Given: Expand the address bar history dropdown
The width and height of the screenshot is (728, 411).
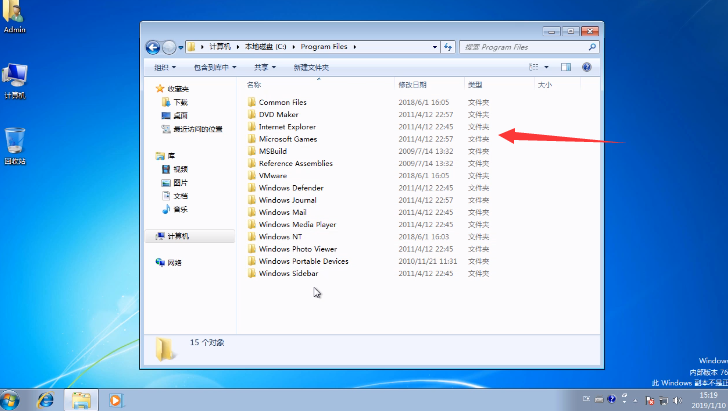Looking at the screenshot, I should tap(435, 47).
